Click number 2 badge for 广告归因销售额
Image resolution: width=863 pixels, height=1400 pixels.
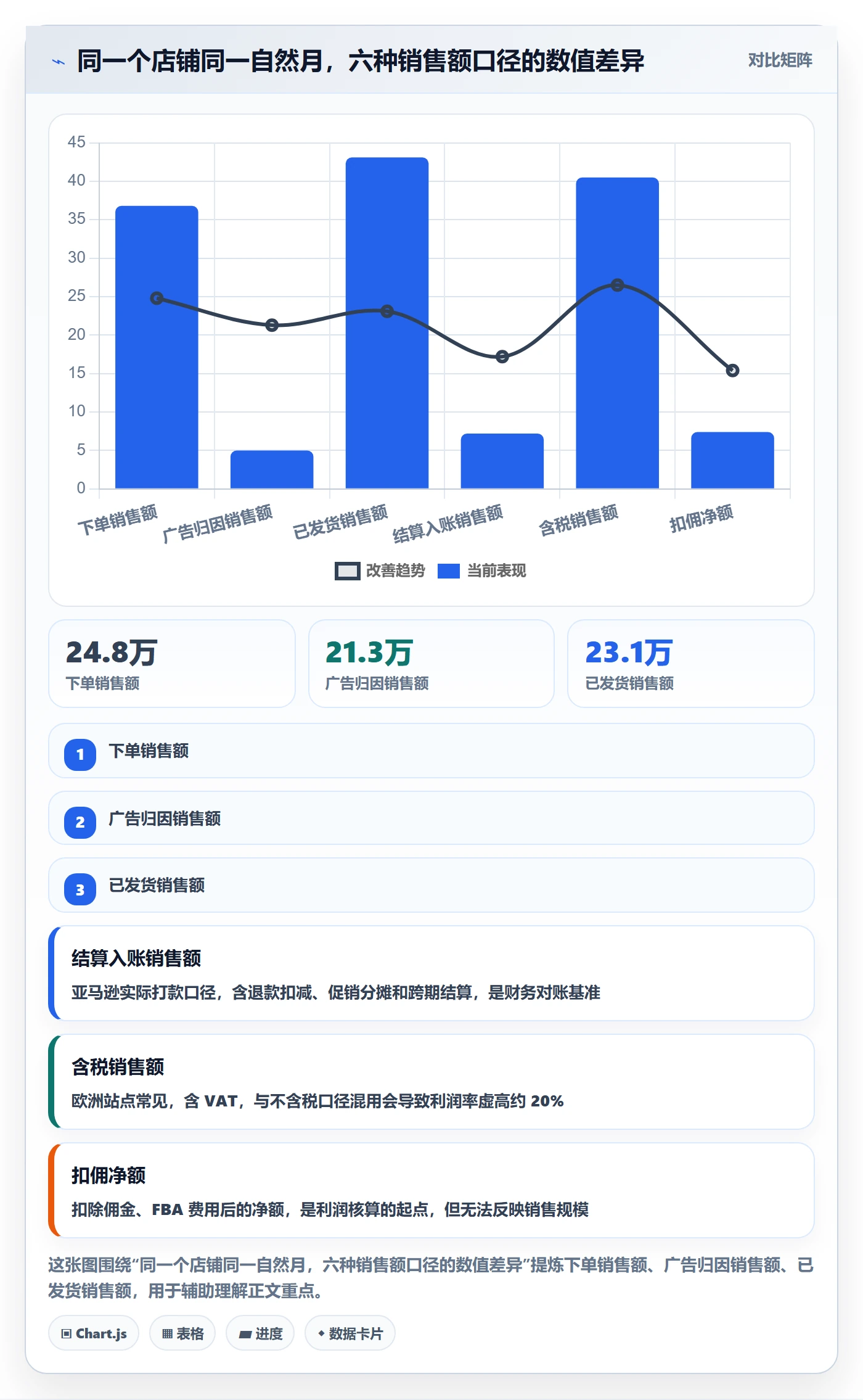[80, 822]
